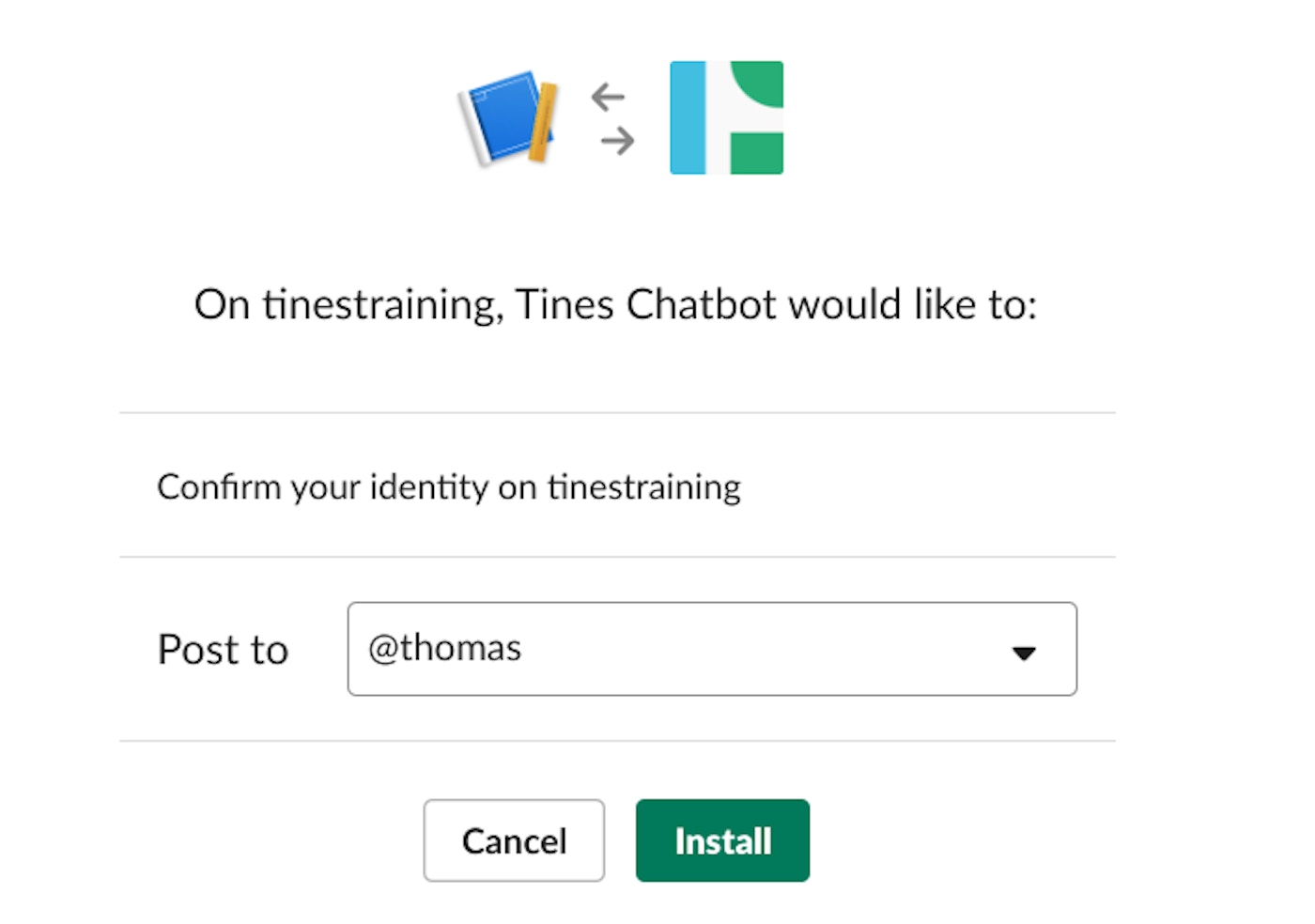Open the Post to channel dropdown
1315x924 pixels.
tap(711, 649)
